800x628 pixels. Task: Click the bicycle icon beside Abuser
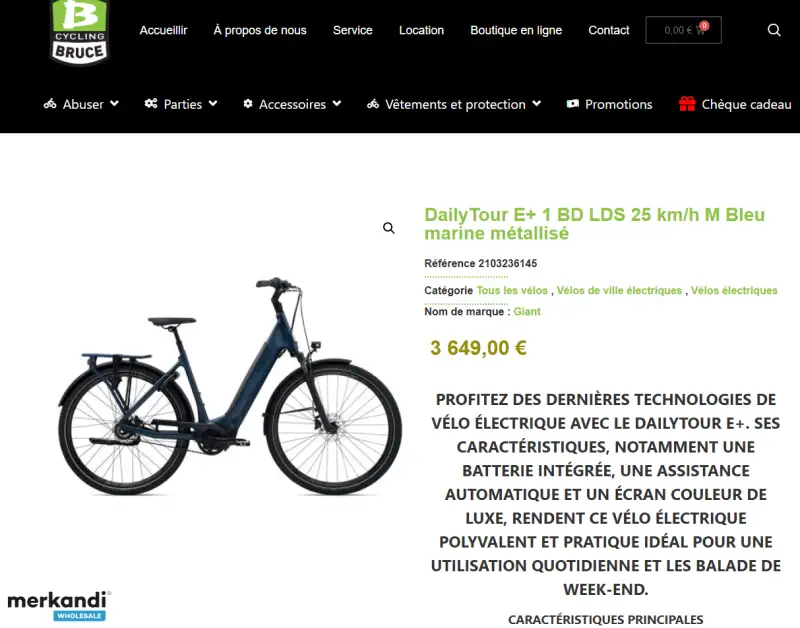coord(50,104)
